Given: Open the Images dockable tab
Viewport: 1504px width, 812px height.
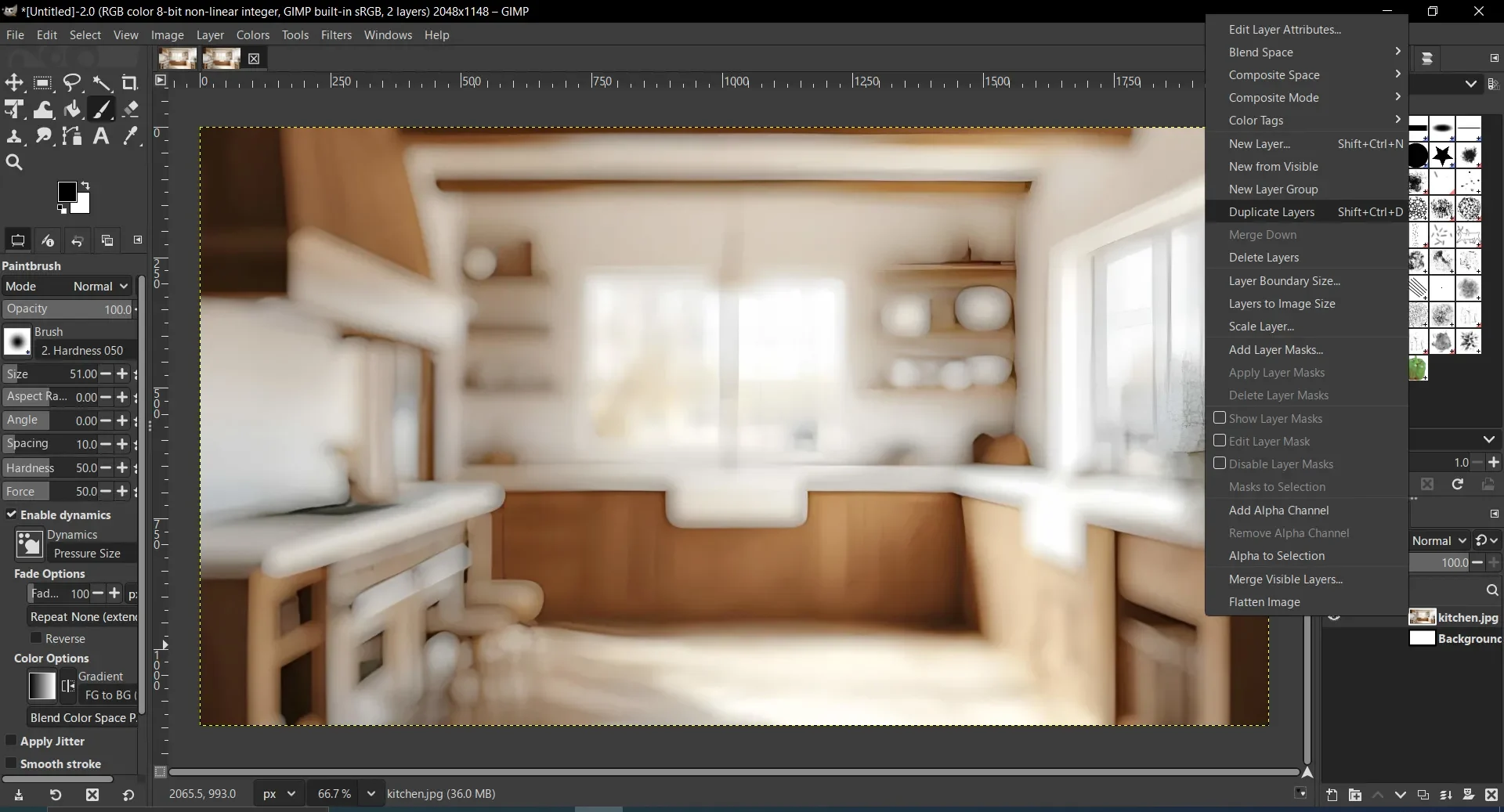Looking at the screenshot, I should [x=107, y=240].
